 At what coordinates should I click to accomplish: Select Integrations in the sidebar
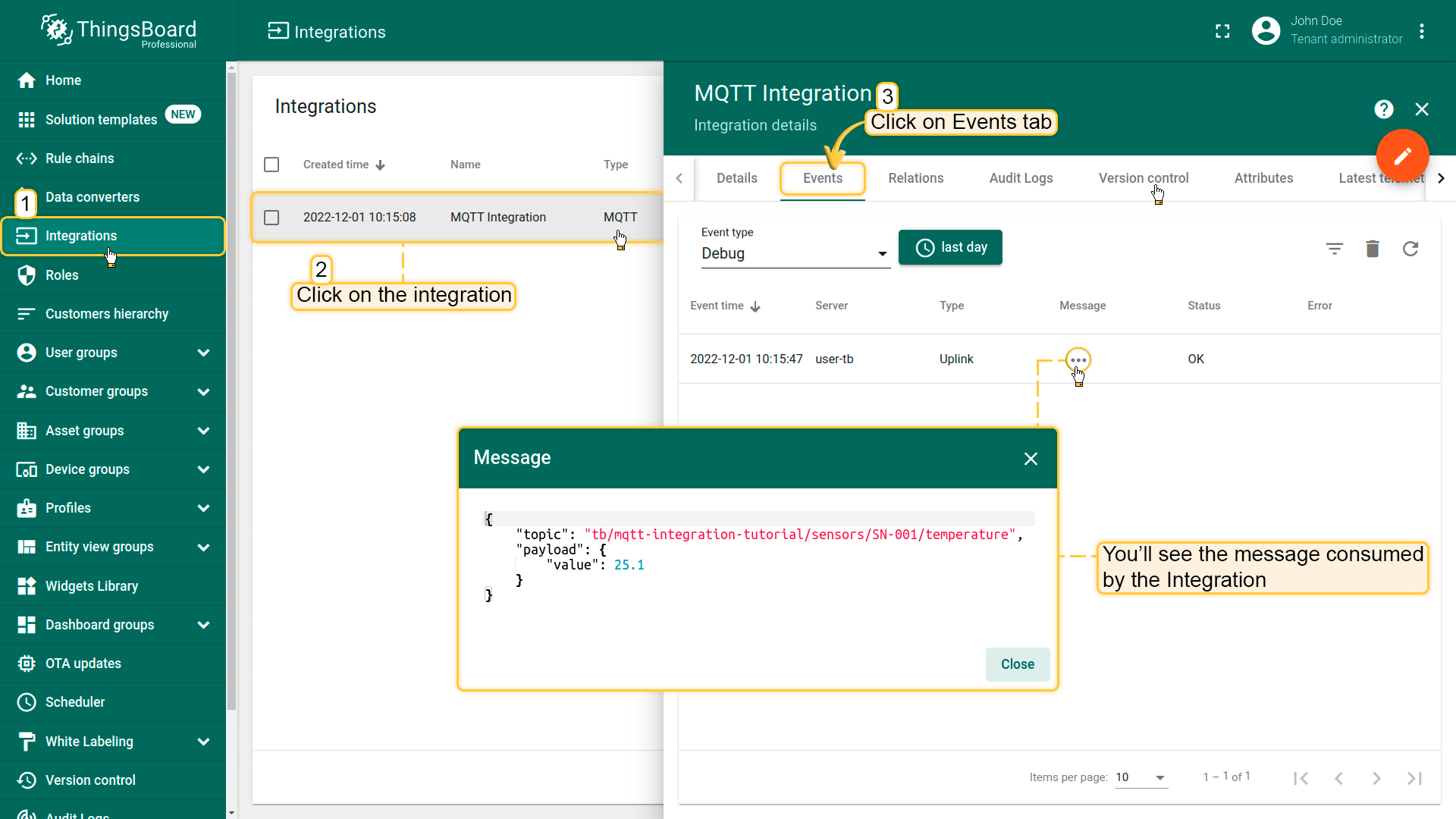pos(113,236)
